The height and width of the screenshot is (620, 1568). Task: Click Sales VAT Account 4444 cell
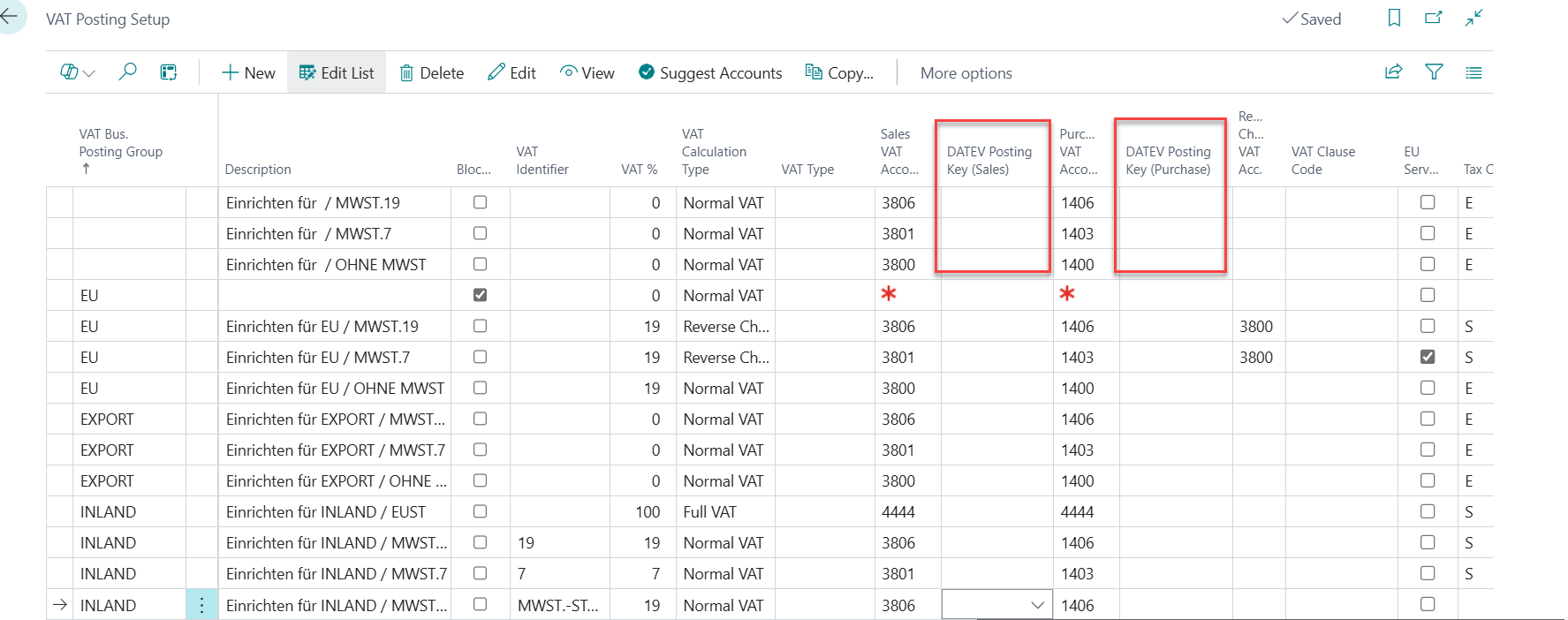click(898, 512)
